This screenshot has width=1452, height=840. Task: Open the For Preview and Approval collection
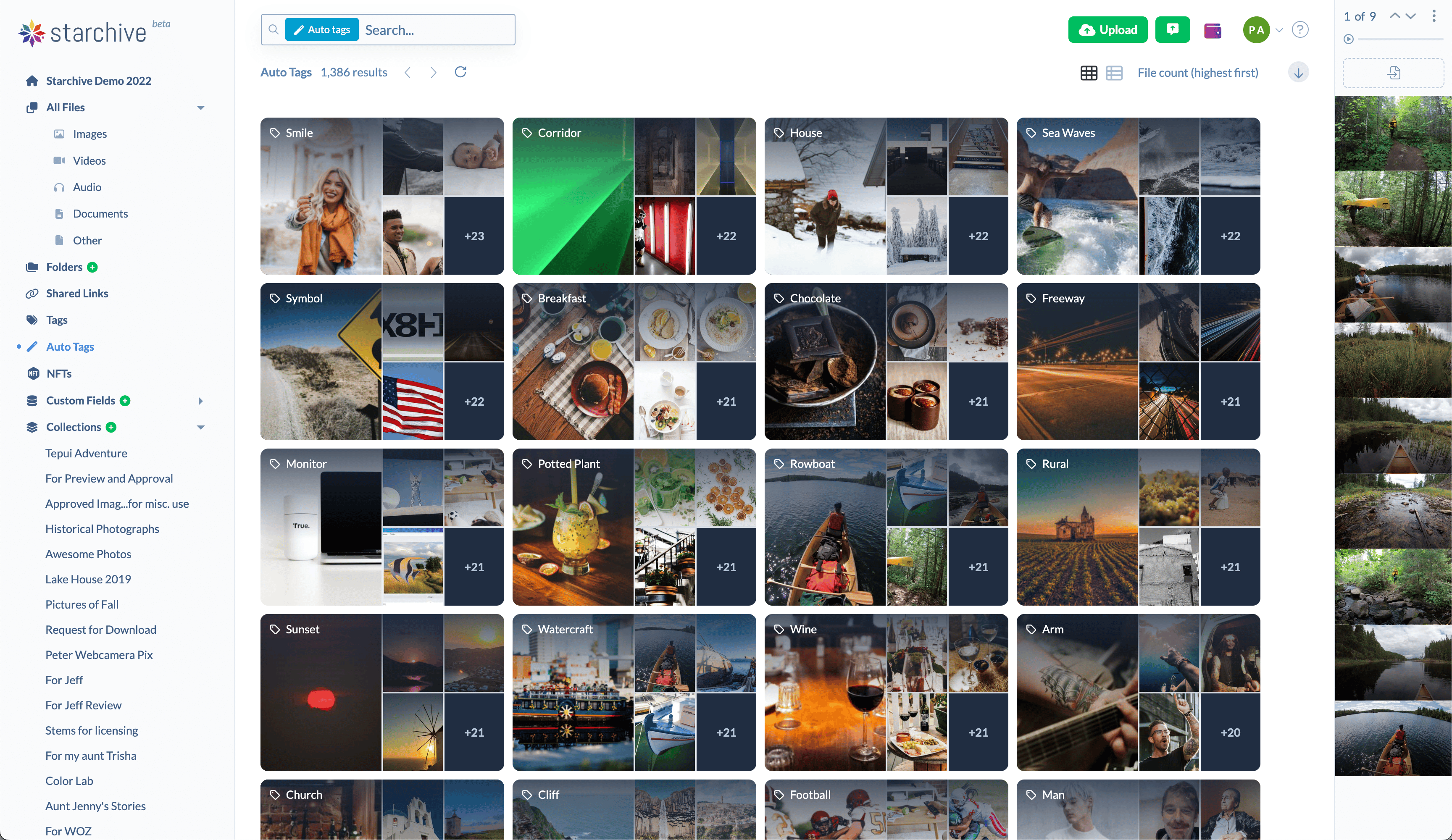coord(109,478)
